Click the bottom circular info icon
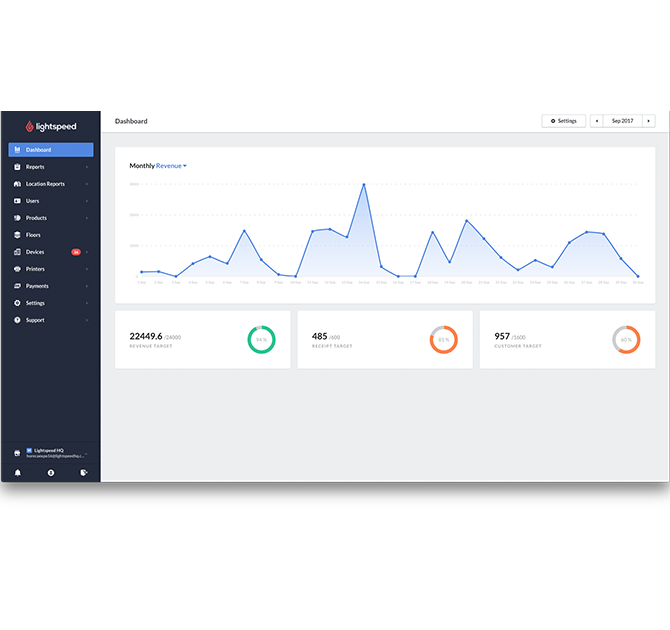670x630 pixels. pos(51,473)
